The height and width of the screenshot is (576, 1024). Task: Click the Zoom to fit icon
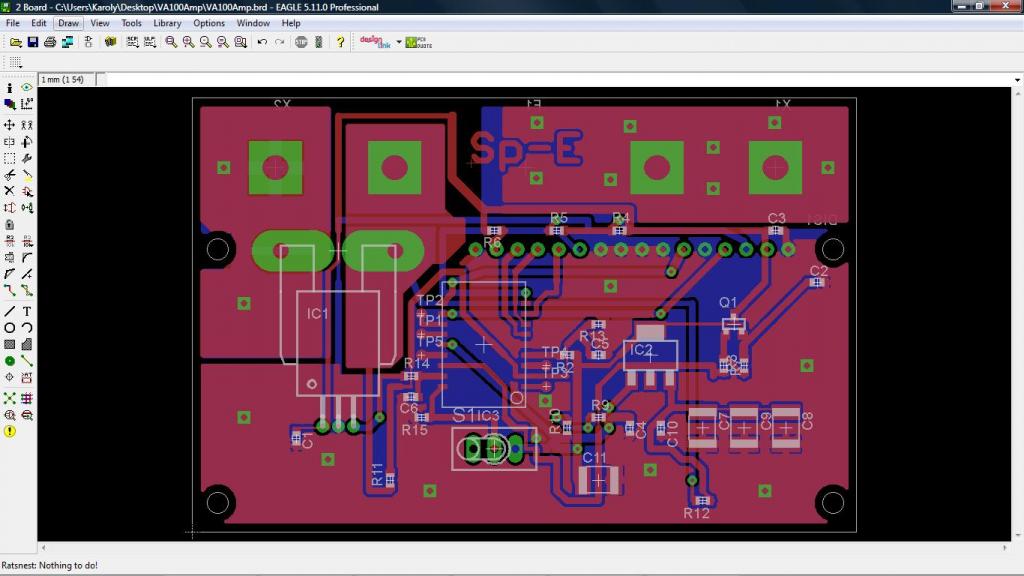click(171, 42)
